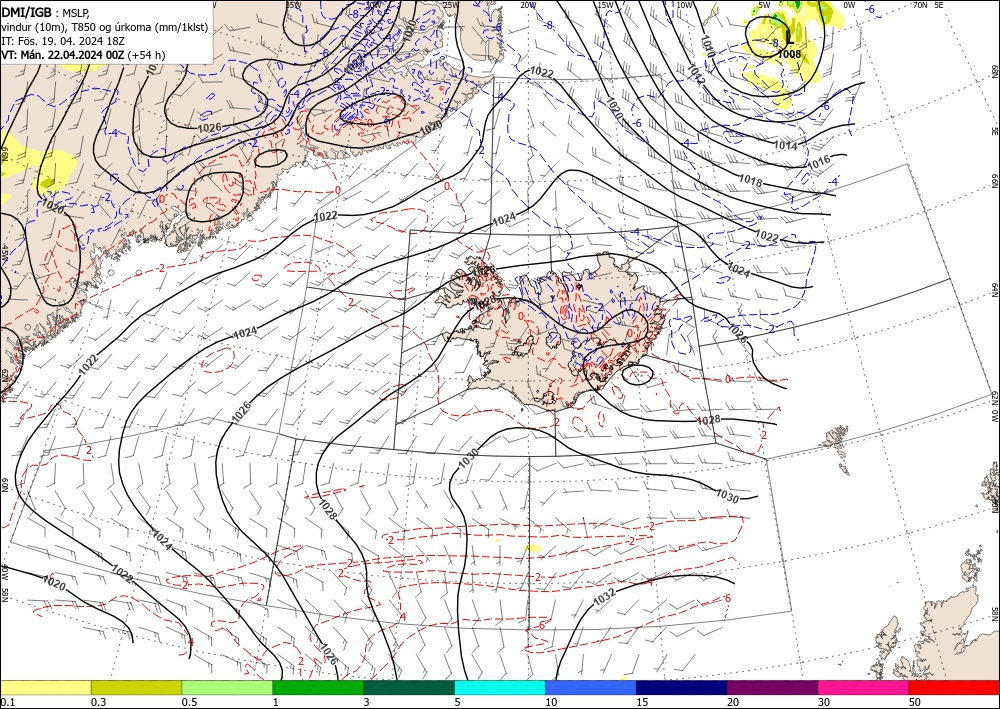Click the yellow 0.1 precipitation legend swatch

tap(45, 687)
